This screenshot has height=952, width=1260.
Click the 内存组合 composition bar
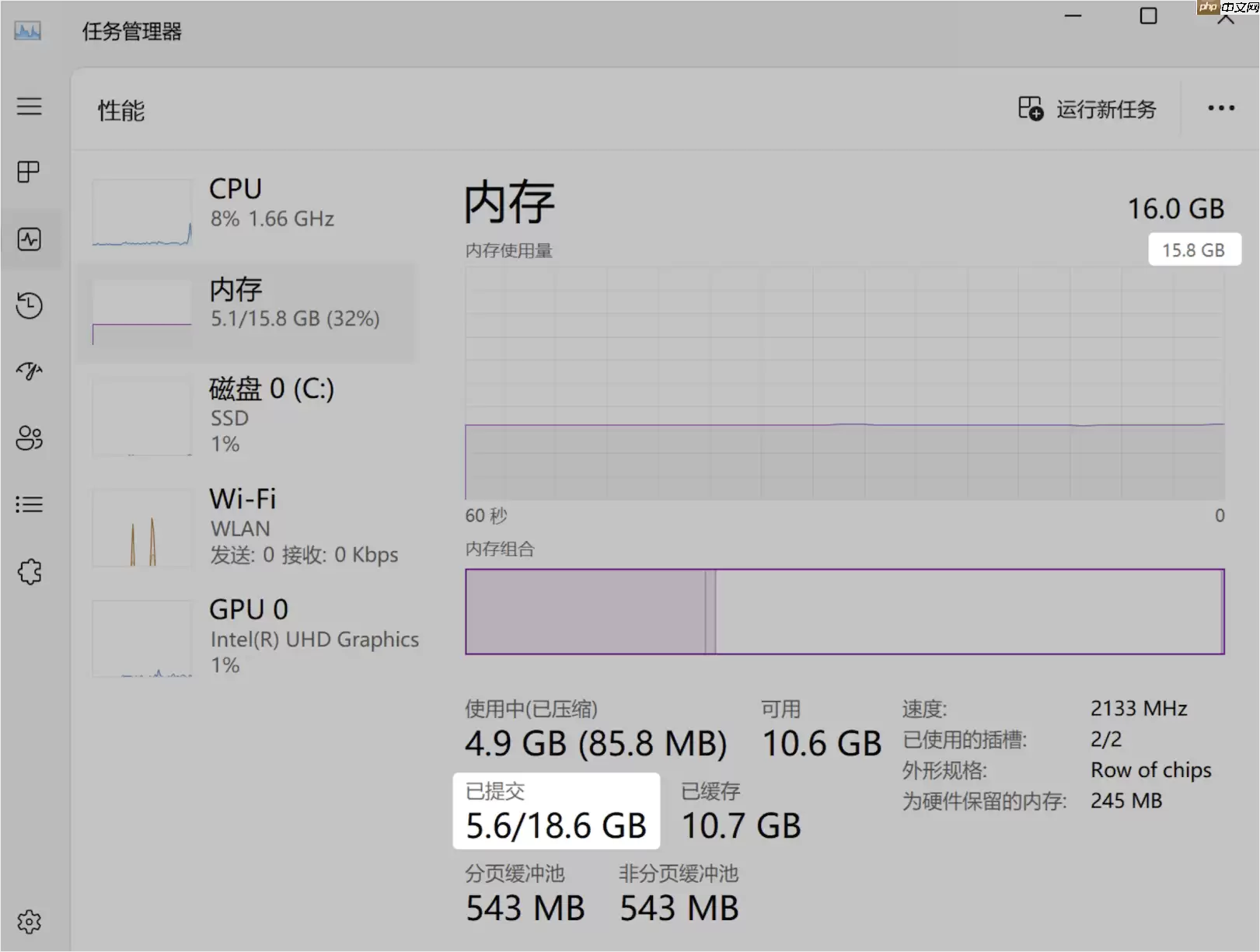pos(845,612)
